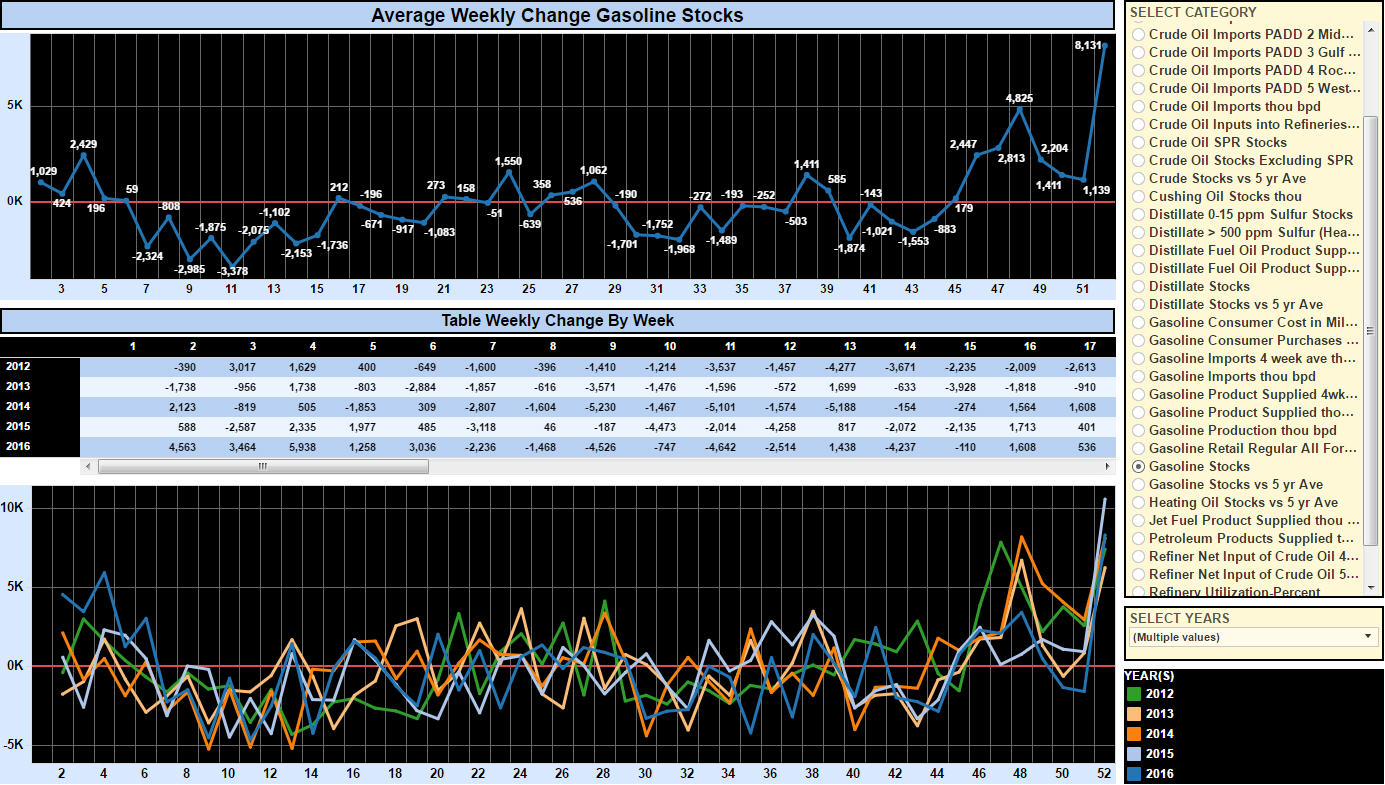Click Average Weekly Change Gasoline Stocks title
Viewport: 1385px width, 785px height.
[557, 15]
